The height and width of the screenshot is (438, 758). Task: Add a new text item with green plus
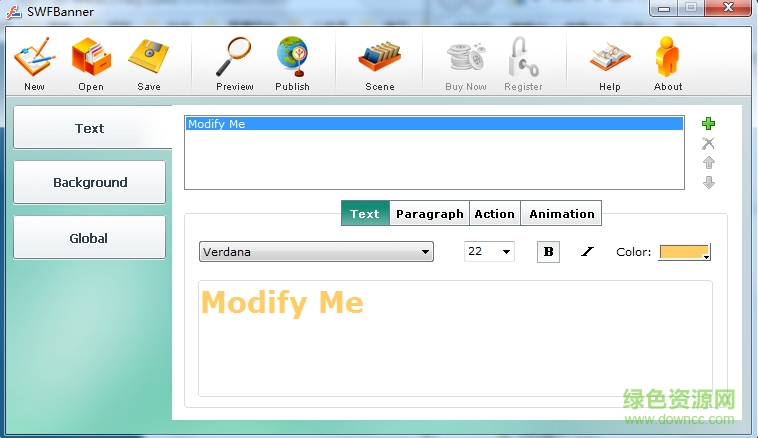pos(709,124)
